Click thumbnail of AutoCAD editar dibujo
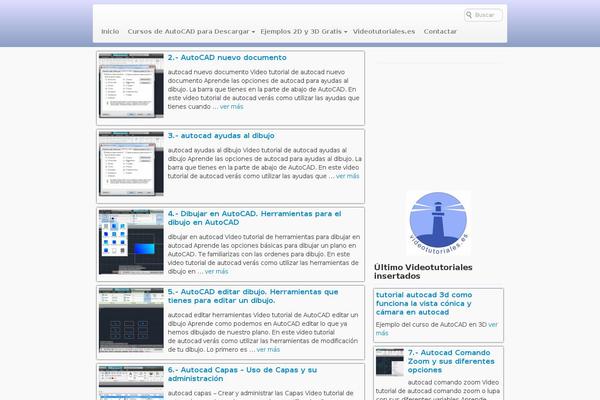This screenshot has width=600, height=400. (131, 320)
